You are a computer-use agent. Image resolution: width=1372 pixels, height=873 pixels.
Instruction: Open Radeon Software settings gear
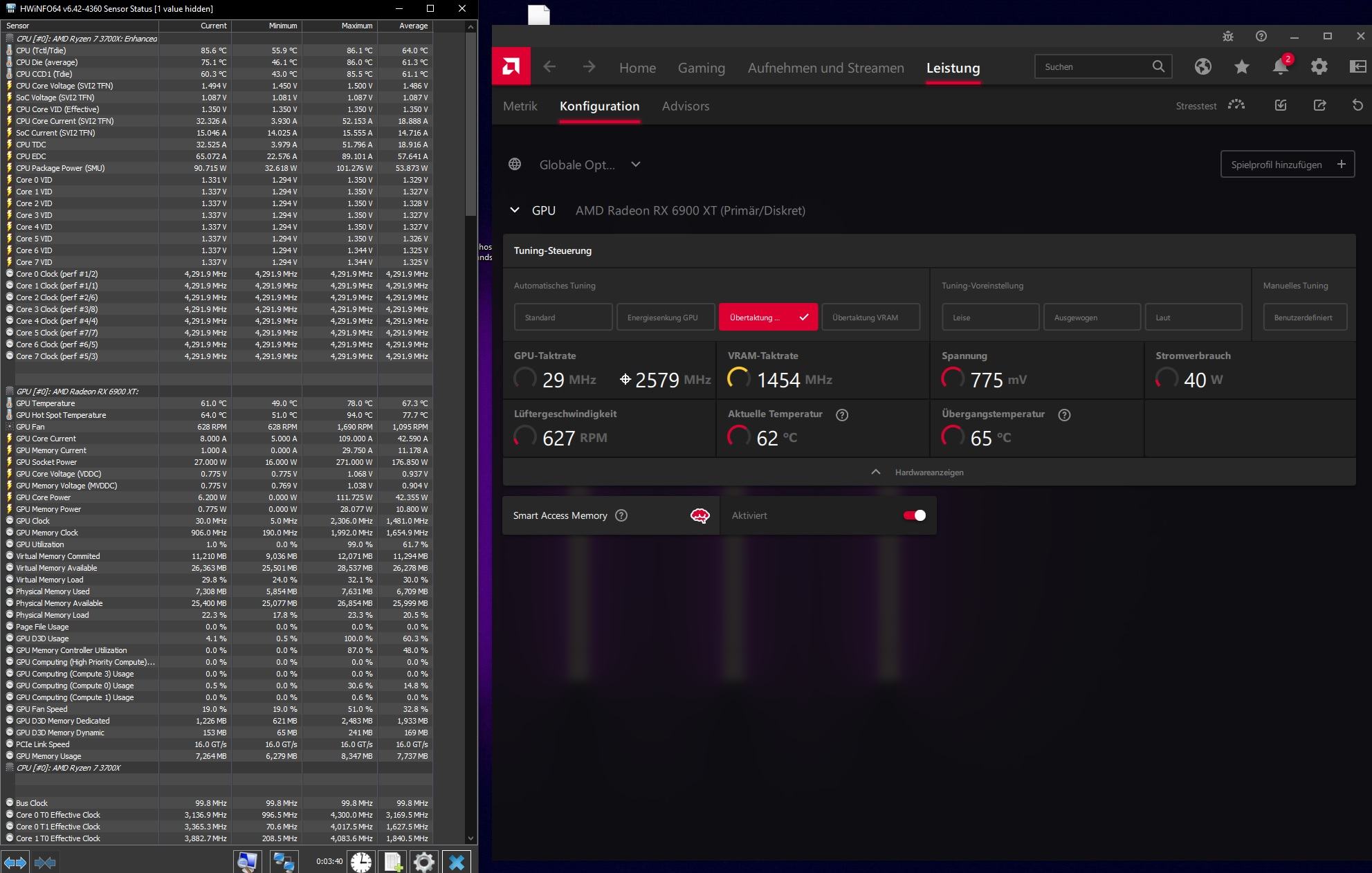1319,66
